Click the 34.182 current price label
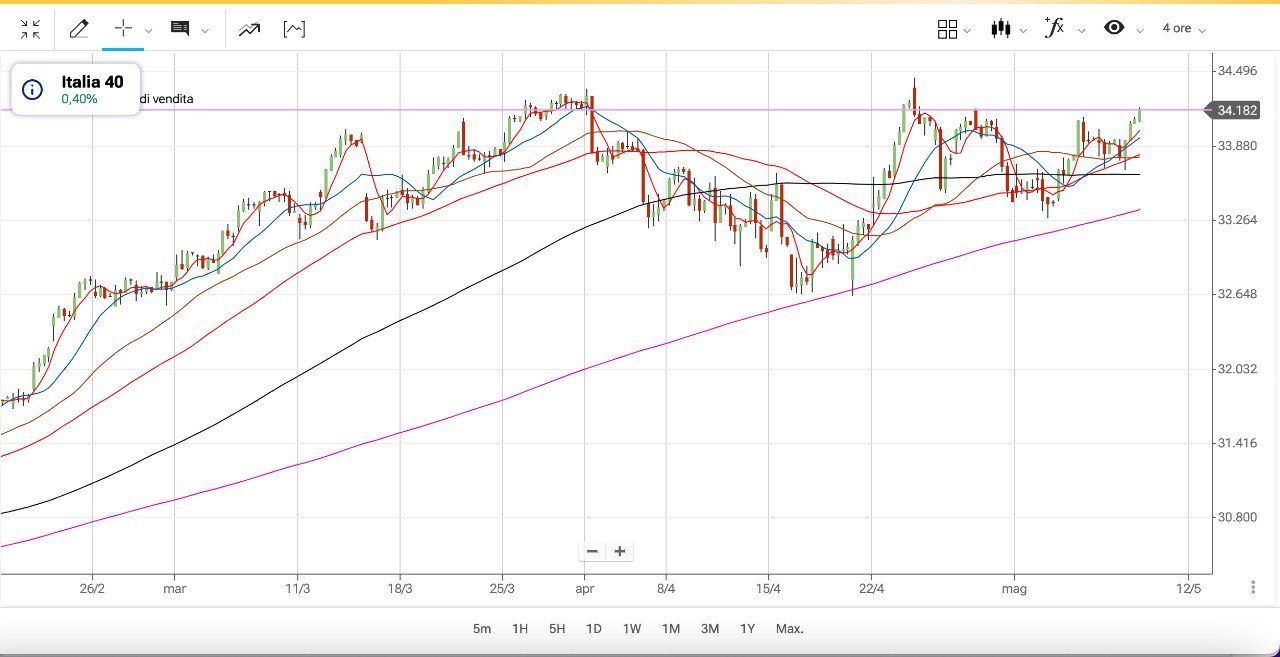The height and width of the screenshot is (657, 1280). pos(1237,110)
